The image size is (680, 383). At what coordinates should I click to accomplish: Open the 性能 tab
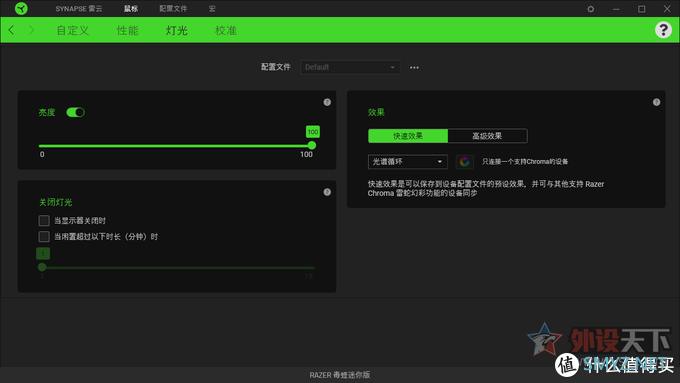(x=127, y=30)
